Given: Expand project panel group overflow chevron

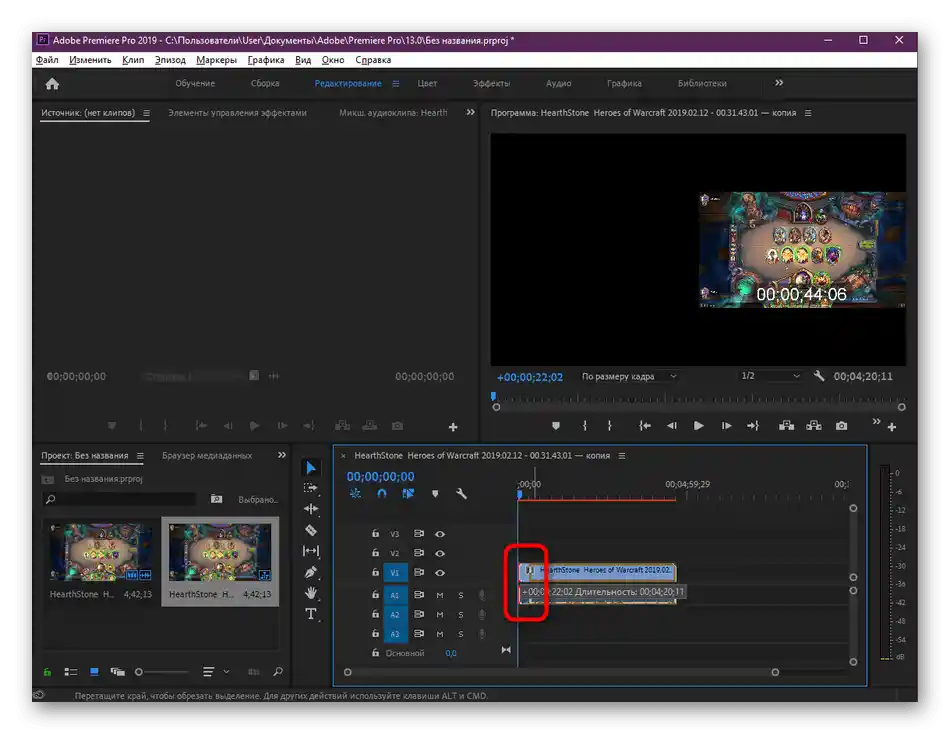Looking at the screenshot, I should point(281,455).
